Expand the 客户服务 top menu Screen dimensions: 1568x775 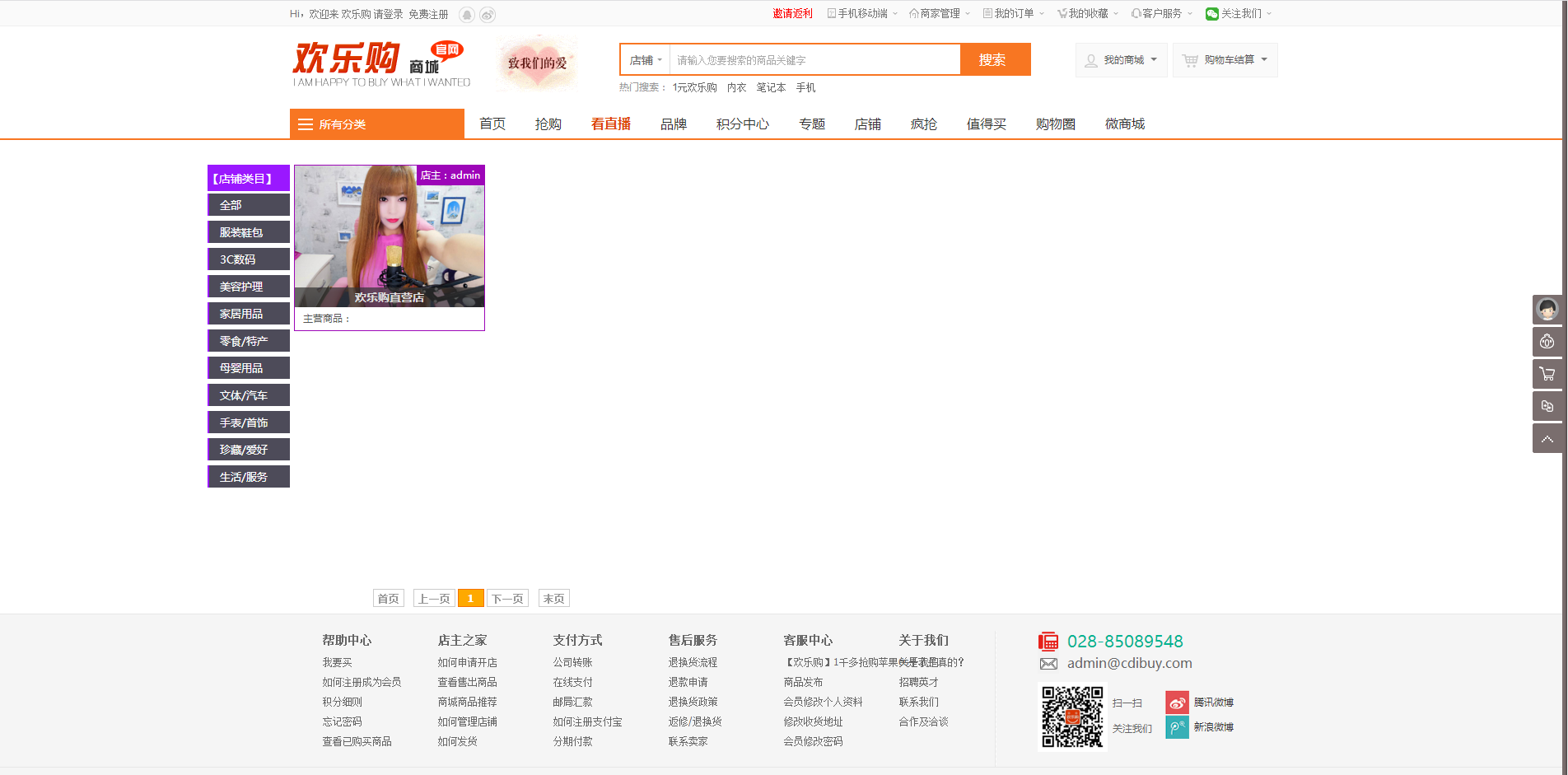(x=1162, y=14)
